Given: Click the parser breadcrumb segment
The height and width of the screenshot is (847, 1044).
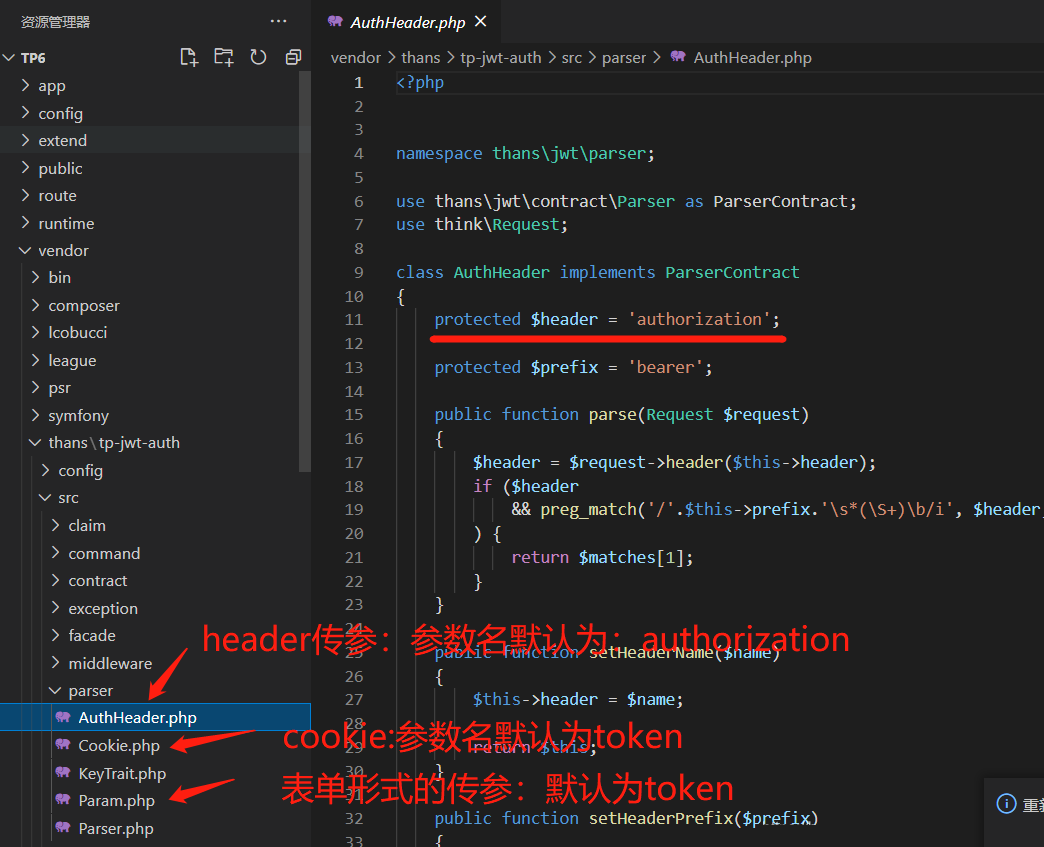Looking at the screenshot, I should pos(624,58).
